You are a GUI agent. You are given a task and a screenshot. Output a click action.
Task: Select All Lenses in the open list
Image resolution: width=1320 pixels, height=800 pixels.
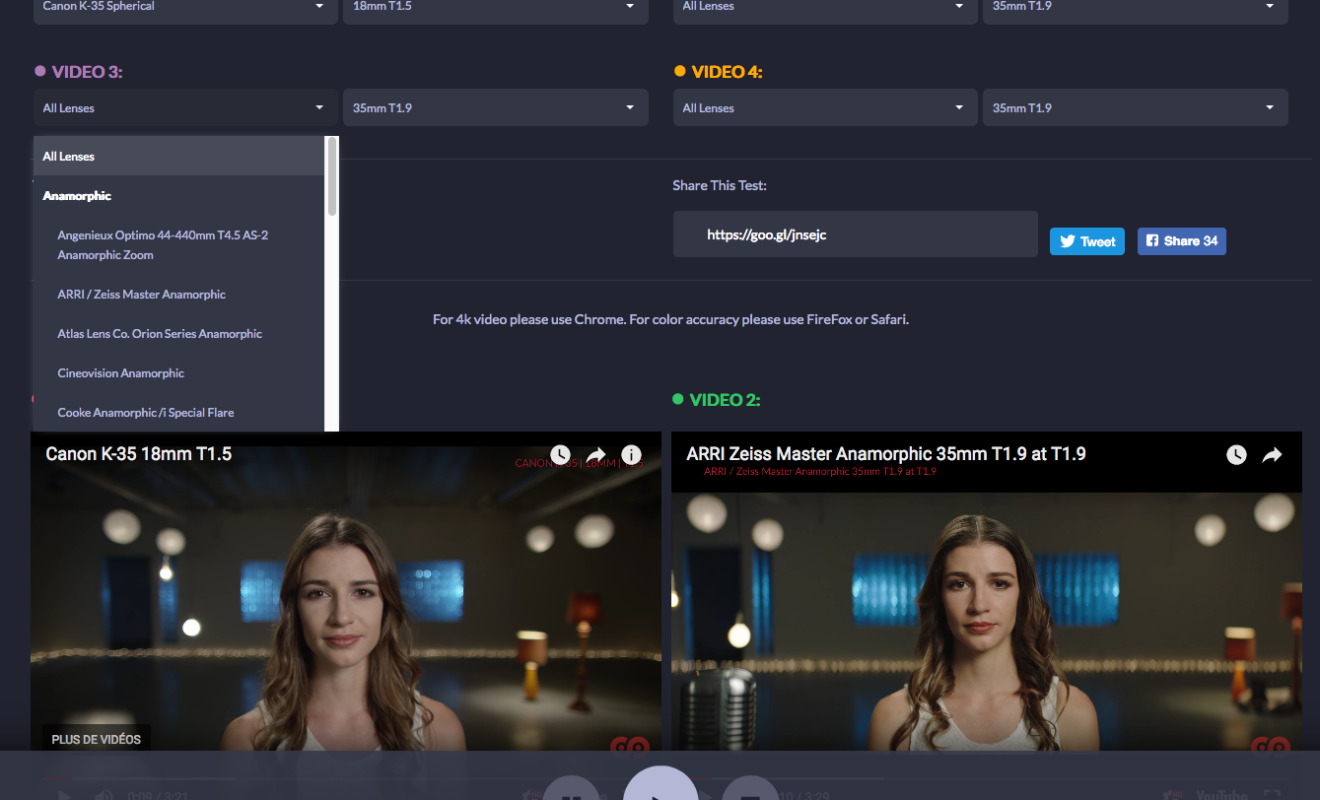(179, 156)
